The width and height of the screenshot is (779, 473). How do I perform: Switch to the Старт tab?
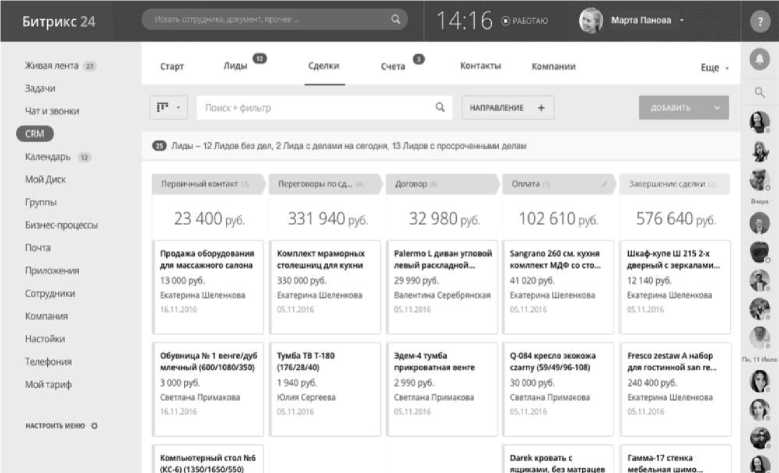pos(172,67)
